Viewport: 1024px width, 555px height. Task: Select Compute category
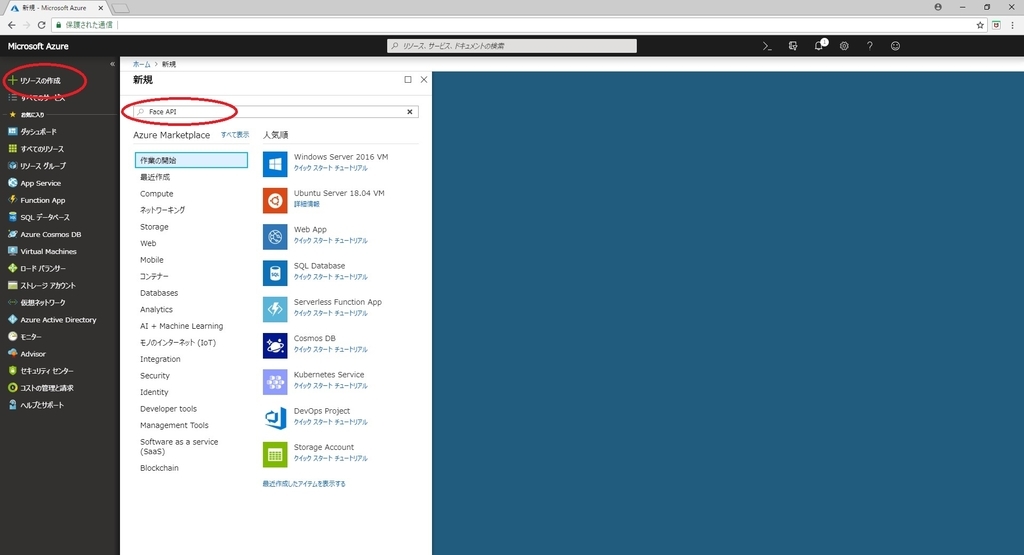pos(157,194)
